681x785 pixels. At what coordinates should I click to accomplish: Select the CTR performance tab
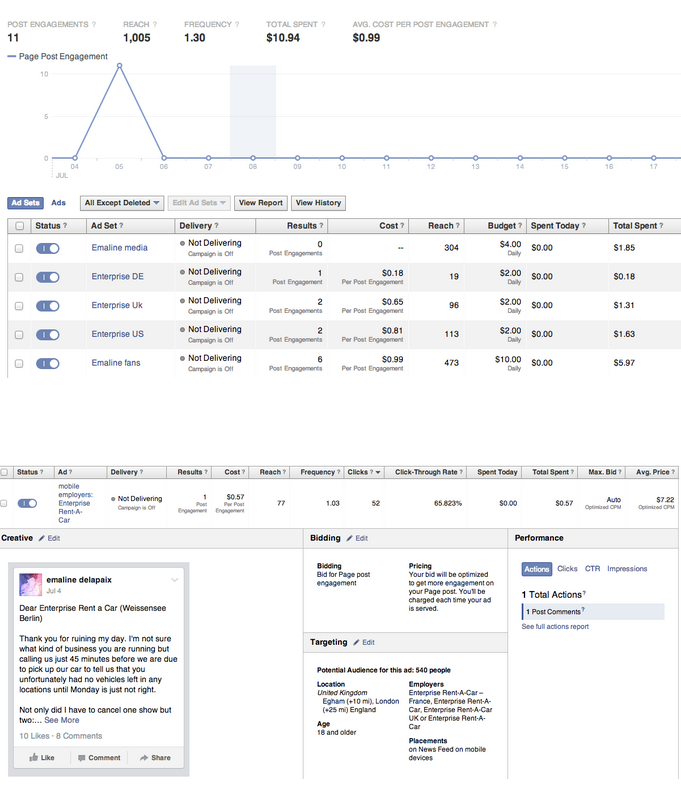coord(592,569)
